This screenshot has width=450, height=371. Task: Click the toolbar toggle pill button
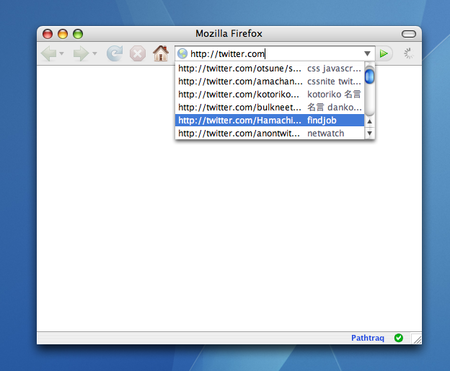click(409, 34)
